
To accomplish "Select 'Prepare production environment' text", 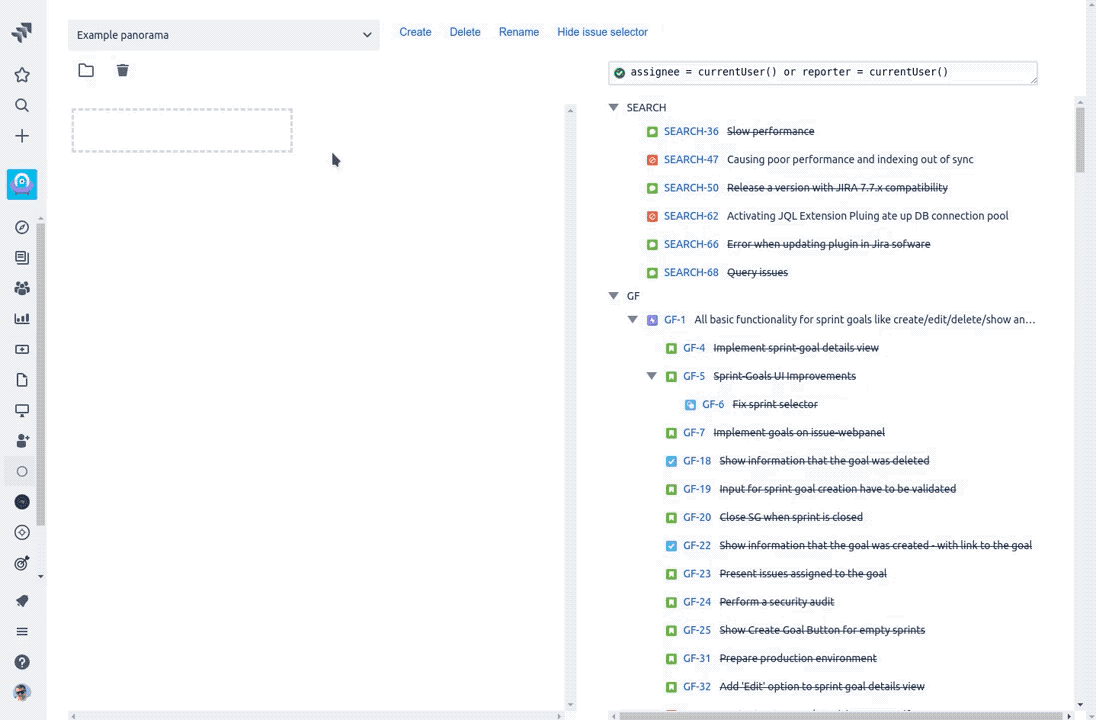I will click(798, 658).
